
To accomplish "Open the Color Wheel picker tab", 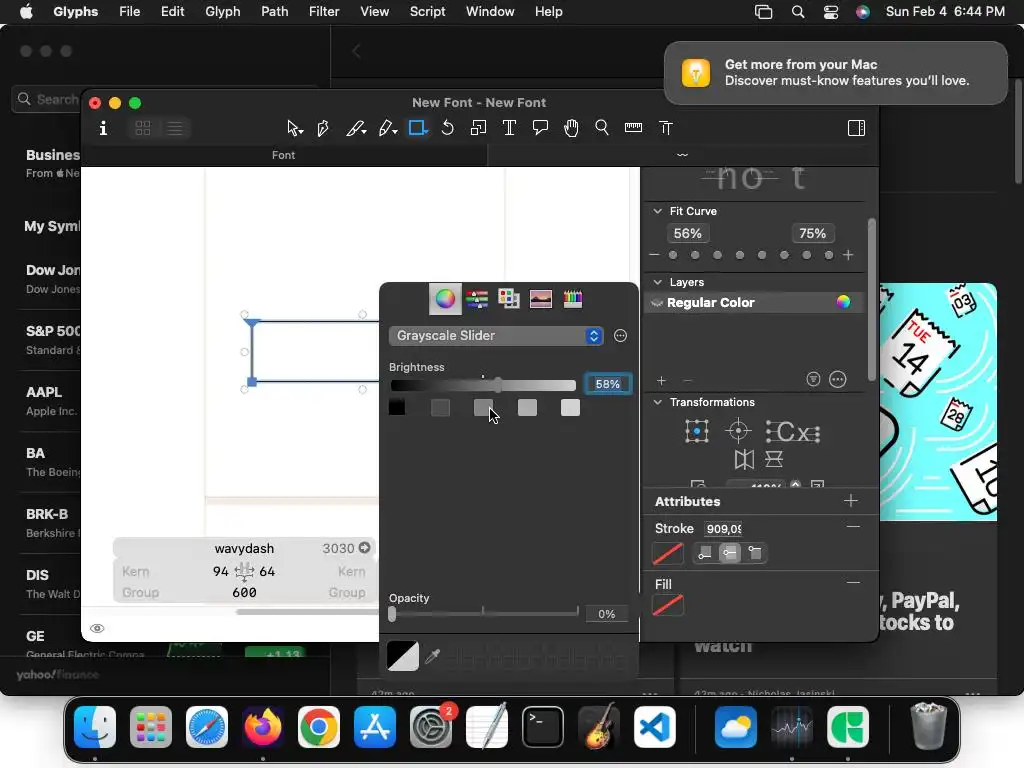I will coord(445,299).
